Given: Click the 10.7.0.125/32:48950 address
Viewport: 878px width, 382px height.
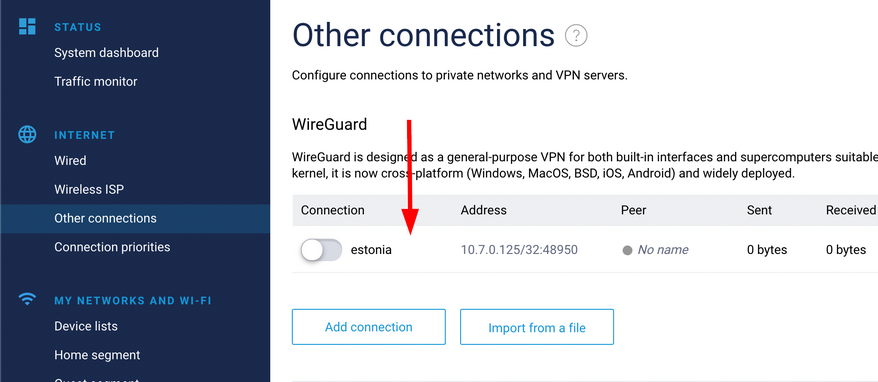Looking at the screenshot, I should pos(519,250).
